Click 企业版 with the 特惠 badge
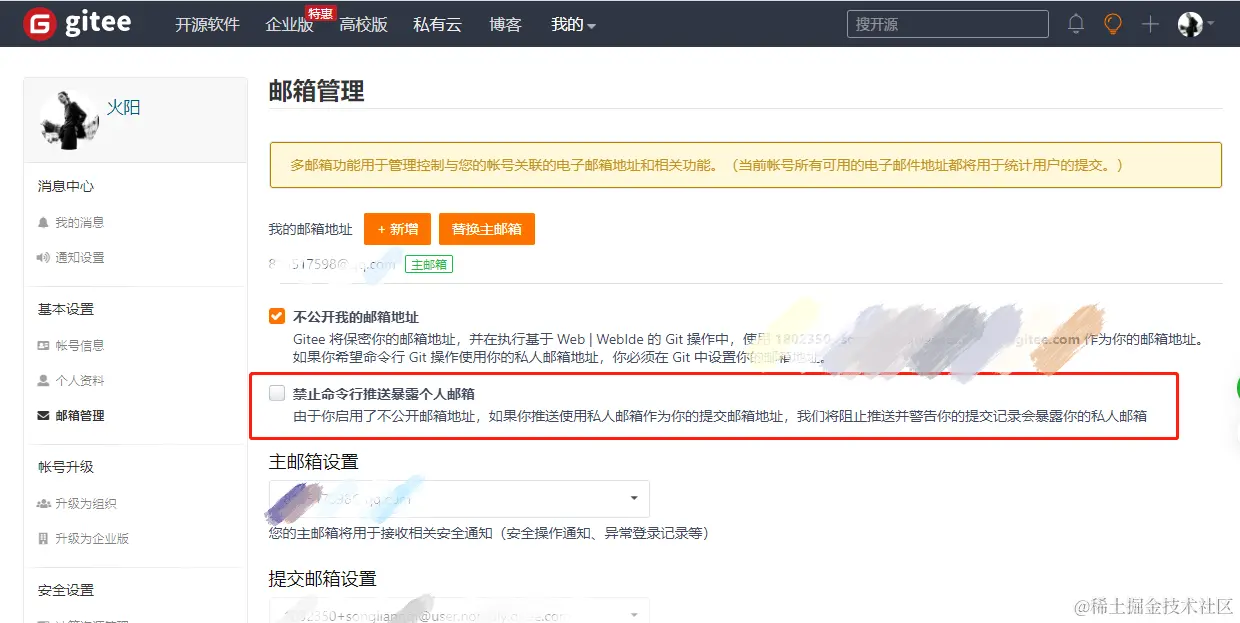1240x623 pixels. [x=289, y=25]
